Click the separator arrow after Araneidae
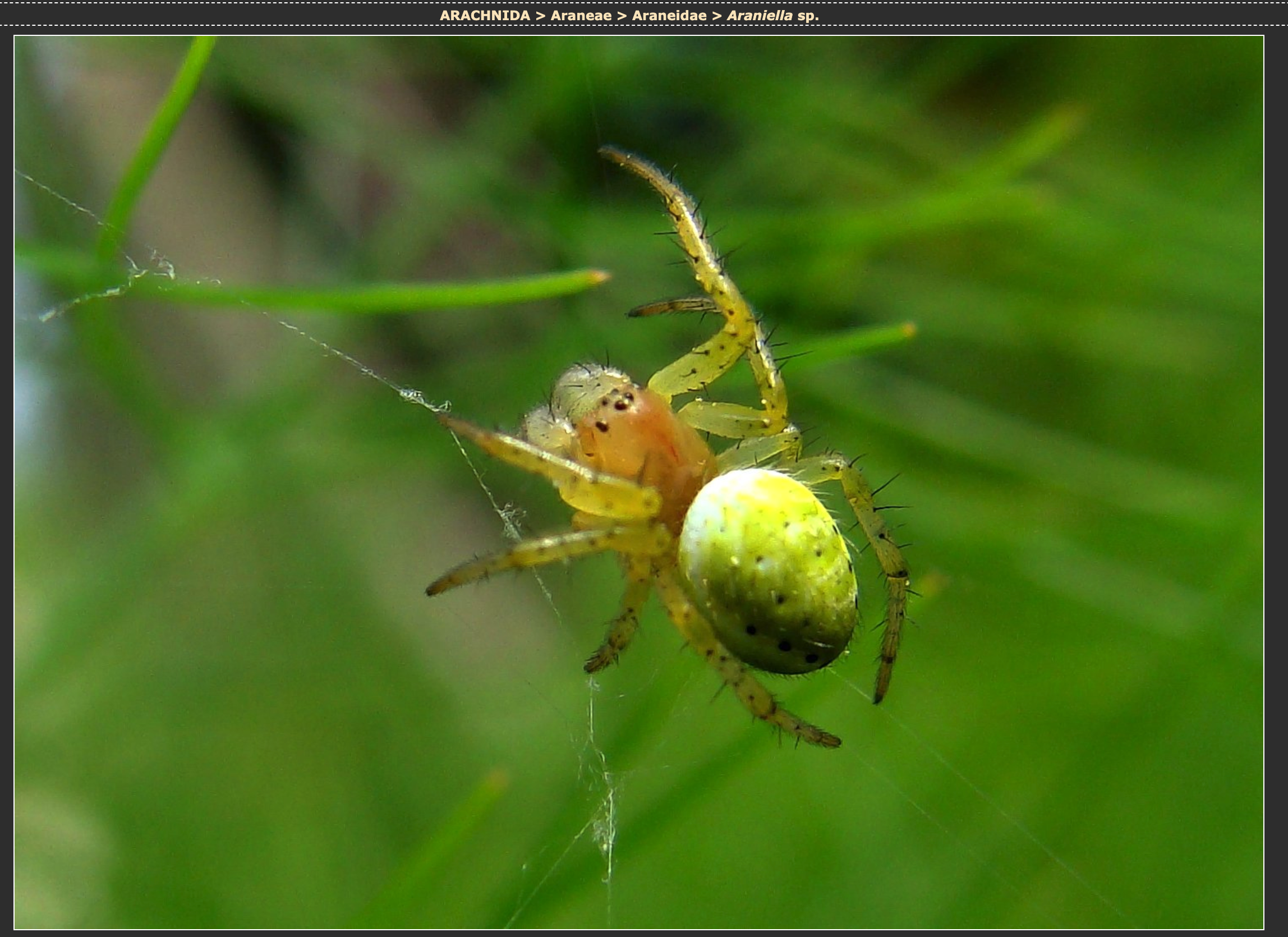 [716, 15]
